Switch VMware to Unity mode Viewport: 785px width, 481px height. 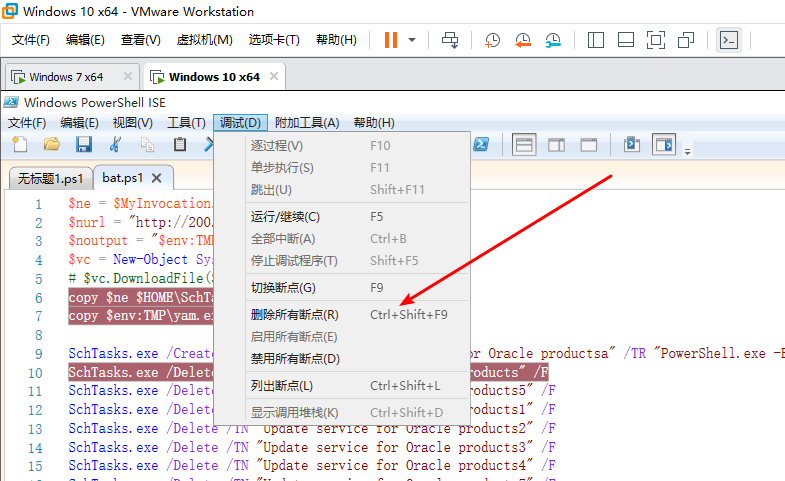point(686,40)
